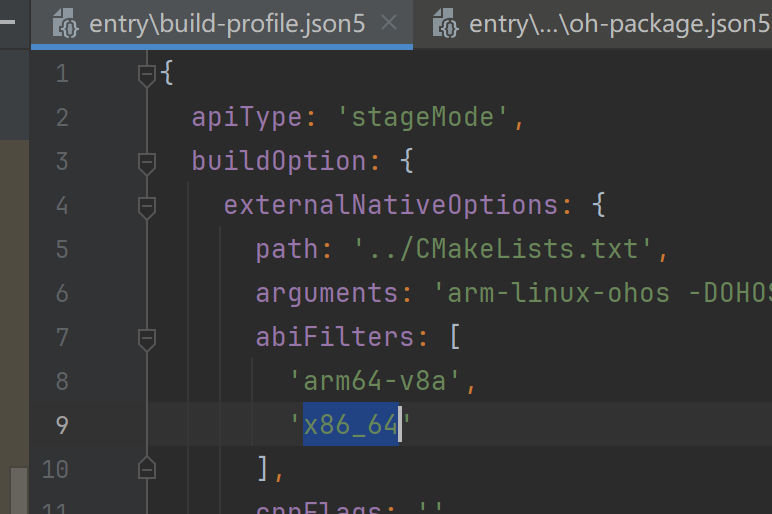772x514 pixels.
Task: Switch to the entry\build-profile.json5 tab
Action: tap(227, 23)
